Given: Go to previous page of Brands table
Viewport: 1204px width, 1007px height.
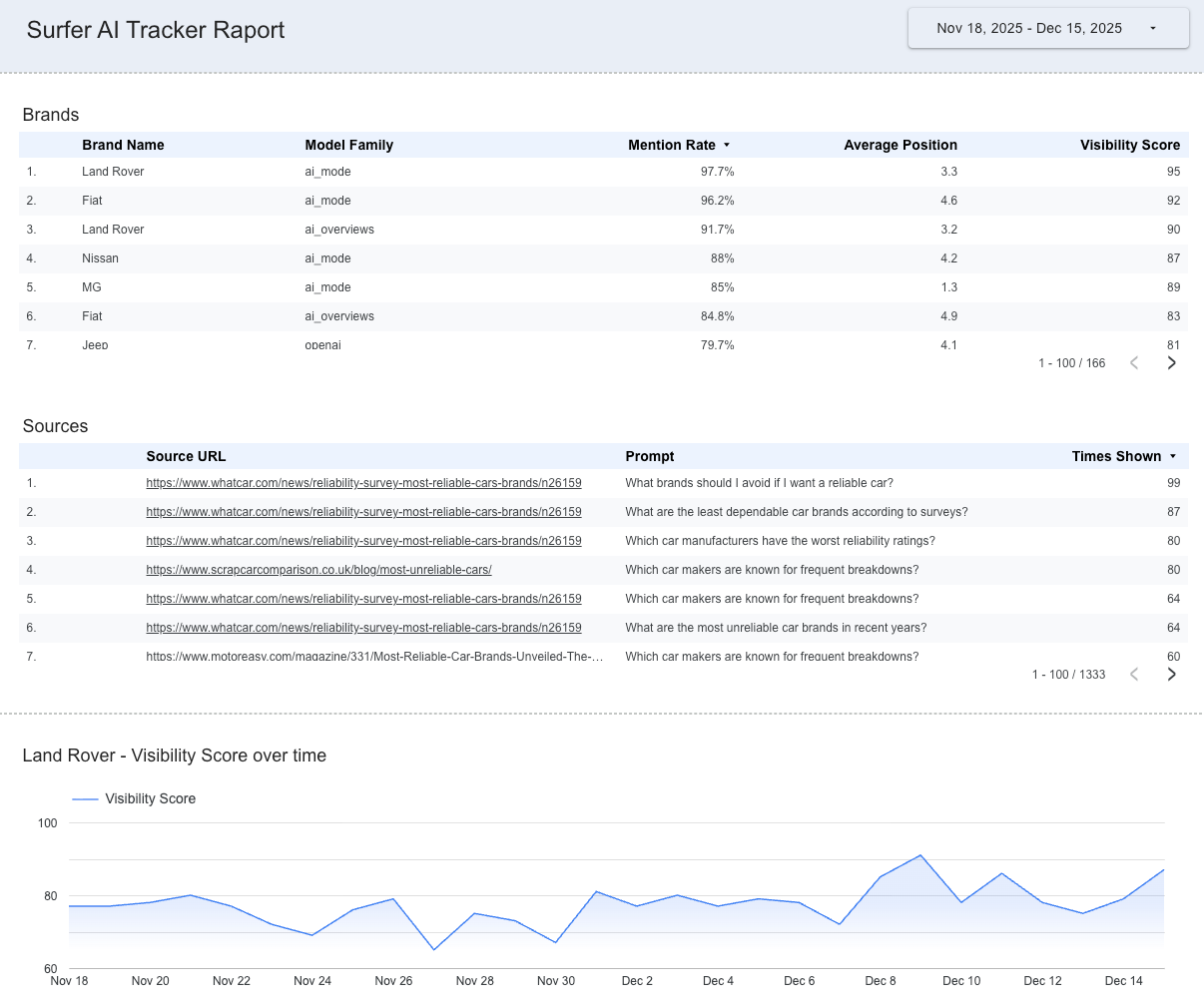Looking at the screenshot, I should 1134,363.
